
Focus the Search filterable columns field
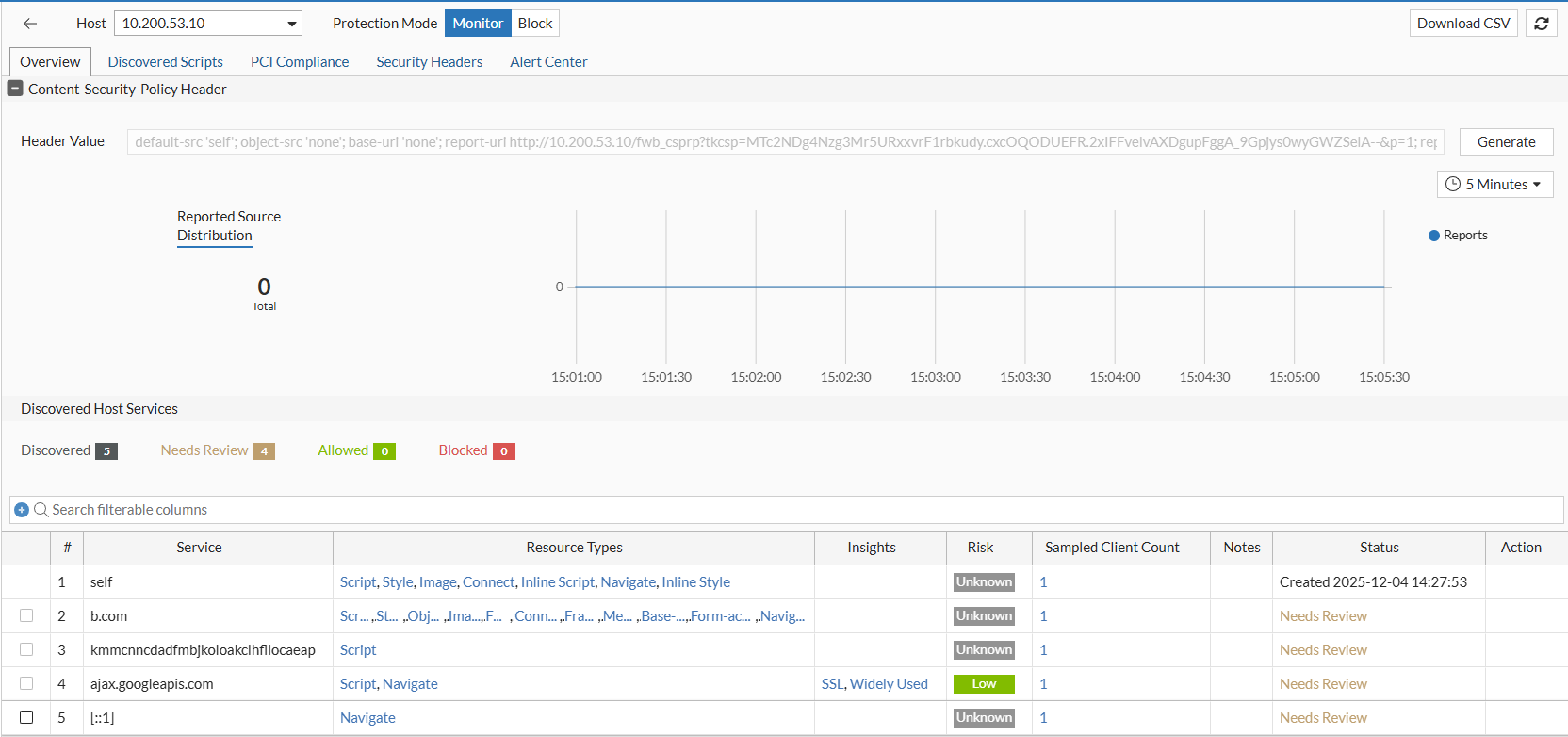coord(786,510)
